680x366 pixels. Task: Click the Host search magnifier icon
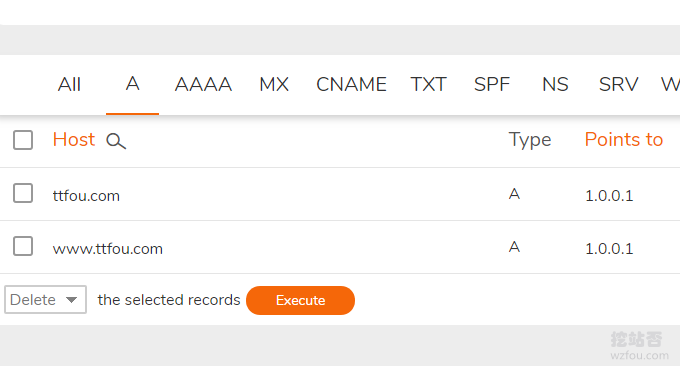click(116, 141)
